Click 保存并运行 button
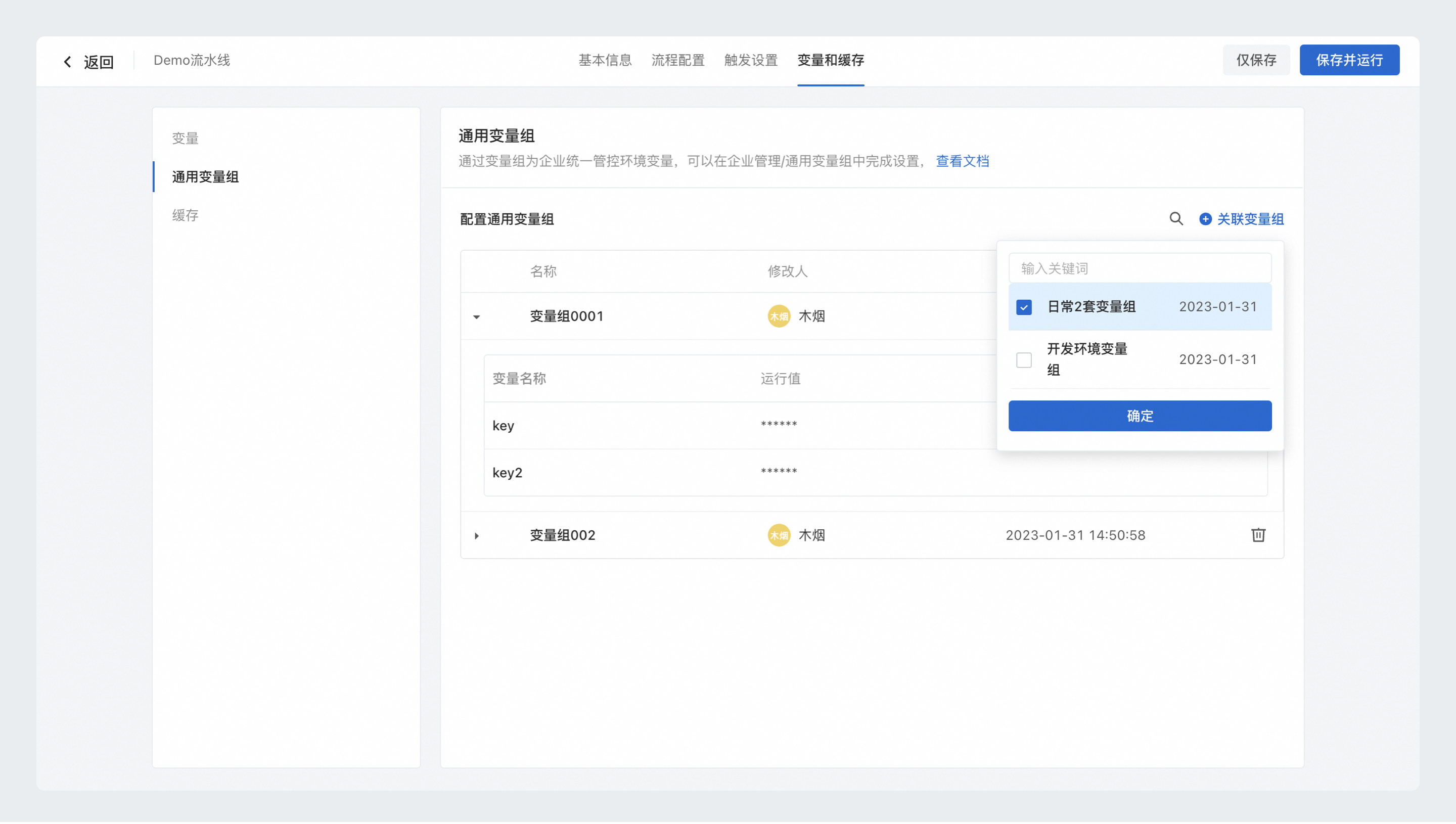Viewport: 1456px width, 824px height. (1349, 60)
